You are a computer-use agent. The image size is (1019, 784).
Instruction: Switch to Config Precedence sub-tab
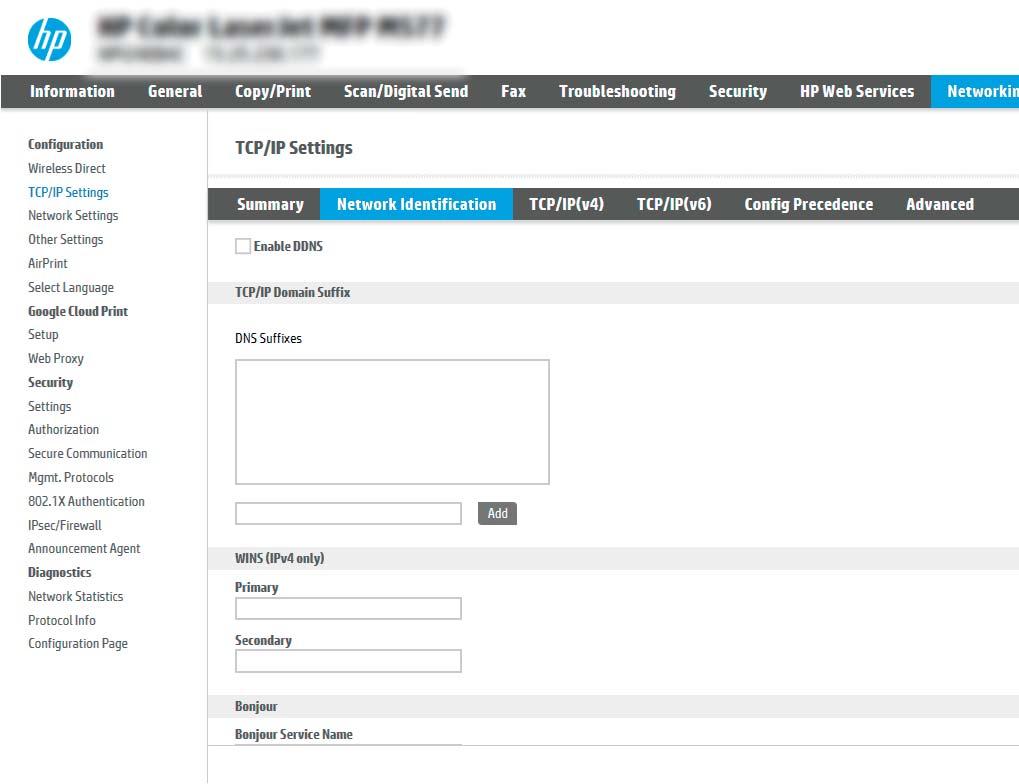tap(808, 204)
